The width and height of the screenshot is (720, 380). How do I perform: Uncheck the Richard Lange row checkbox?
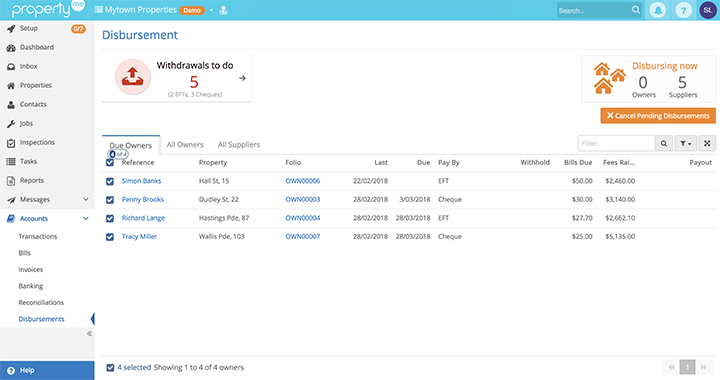pyautogui.click(x=110, y=218)
